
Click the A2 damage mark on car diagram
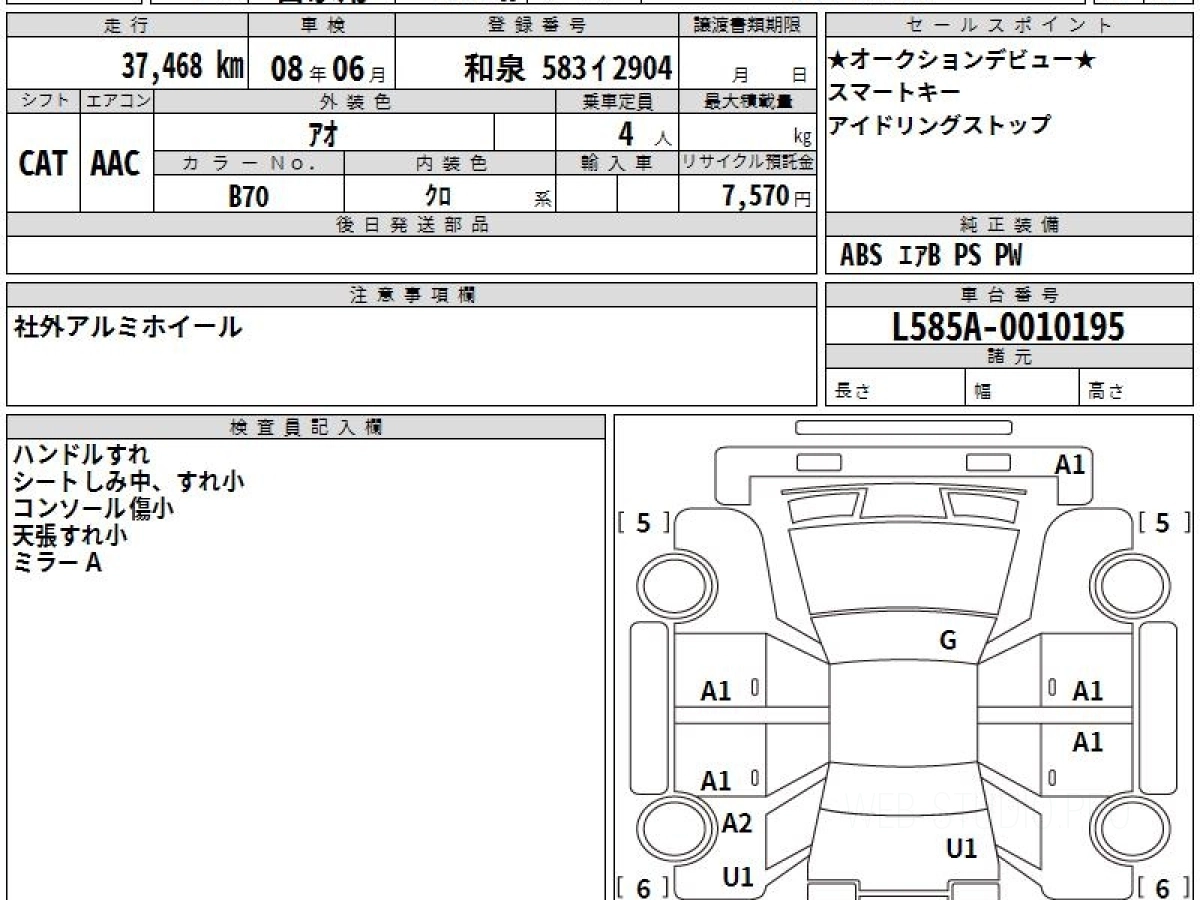(x=737, y=824)
